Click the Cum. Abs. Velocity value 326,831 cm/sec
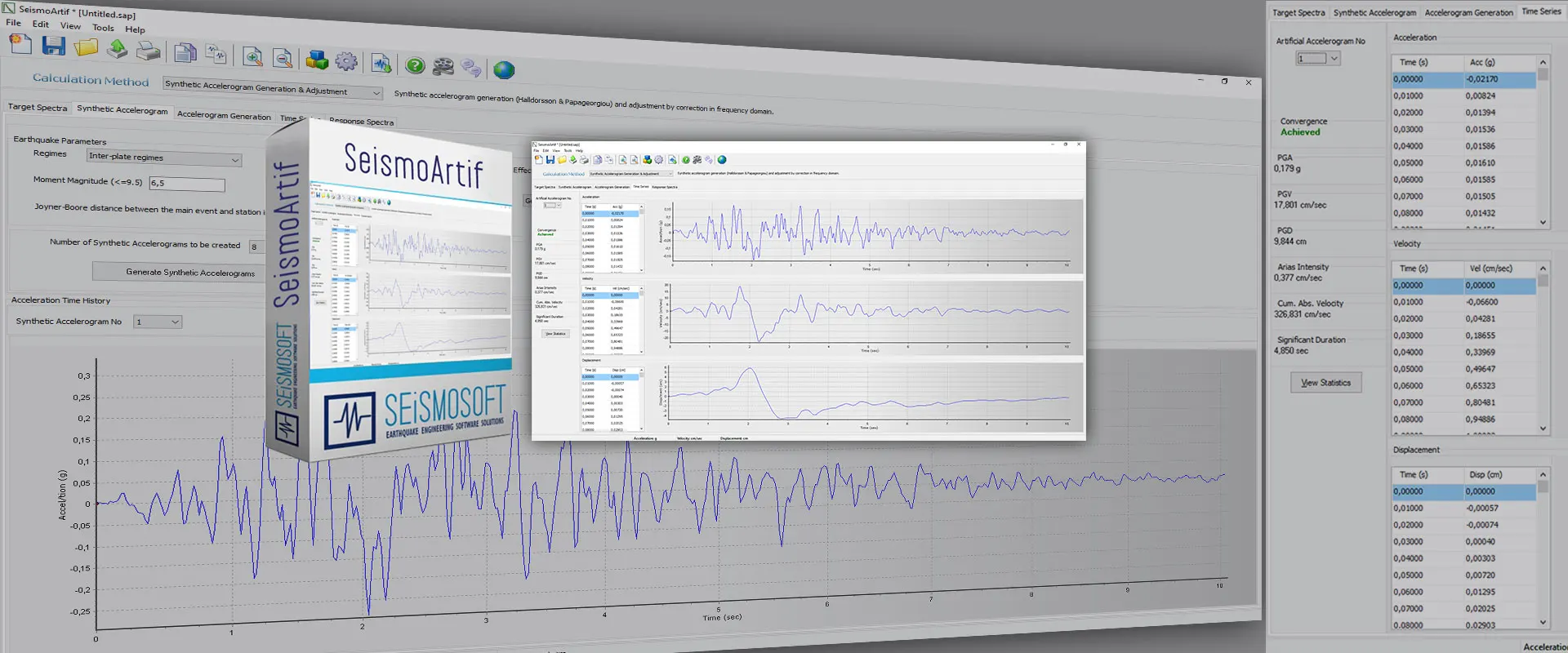The image size is (1568, 653). (x=1302, y=314)
